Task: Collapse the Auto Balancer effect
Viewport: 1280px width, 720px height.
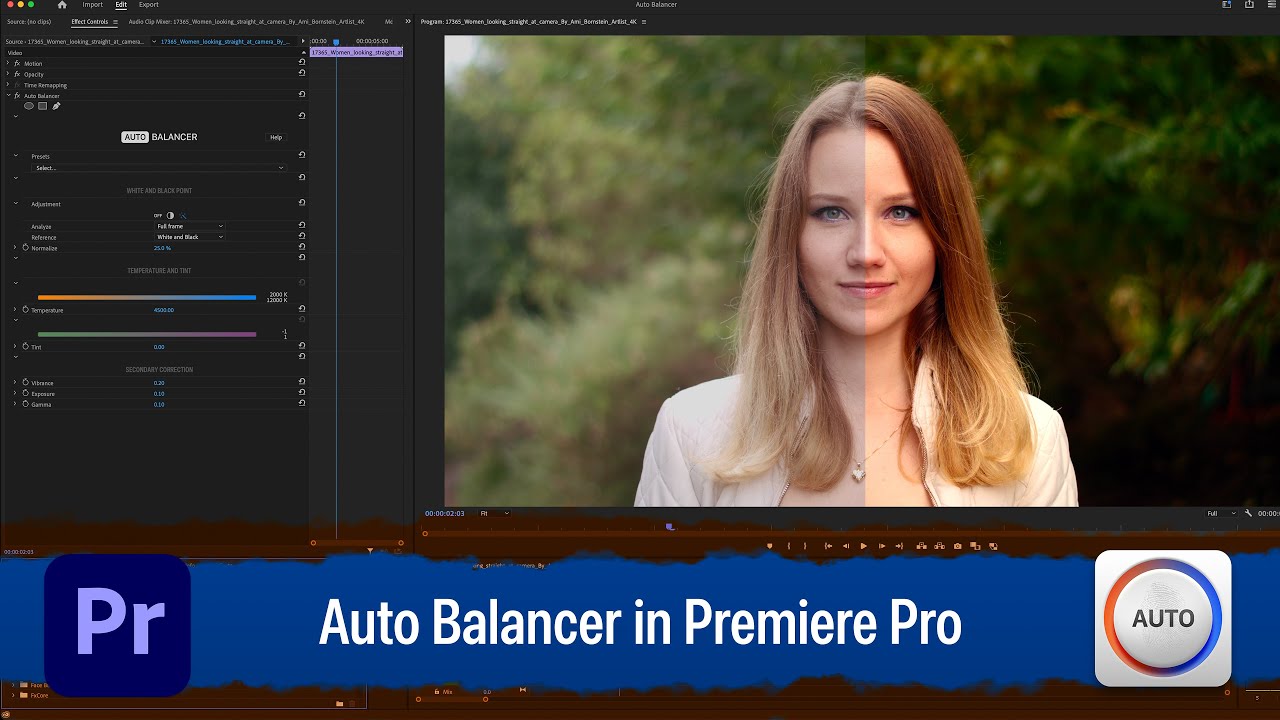Action: (x=8, y=96)
